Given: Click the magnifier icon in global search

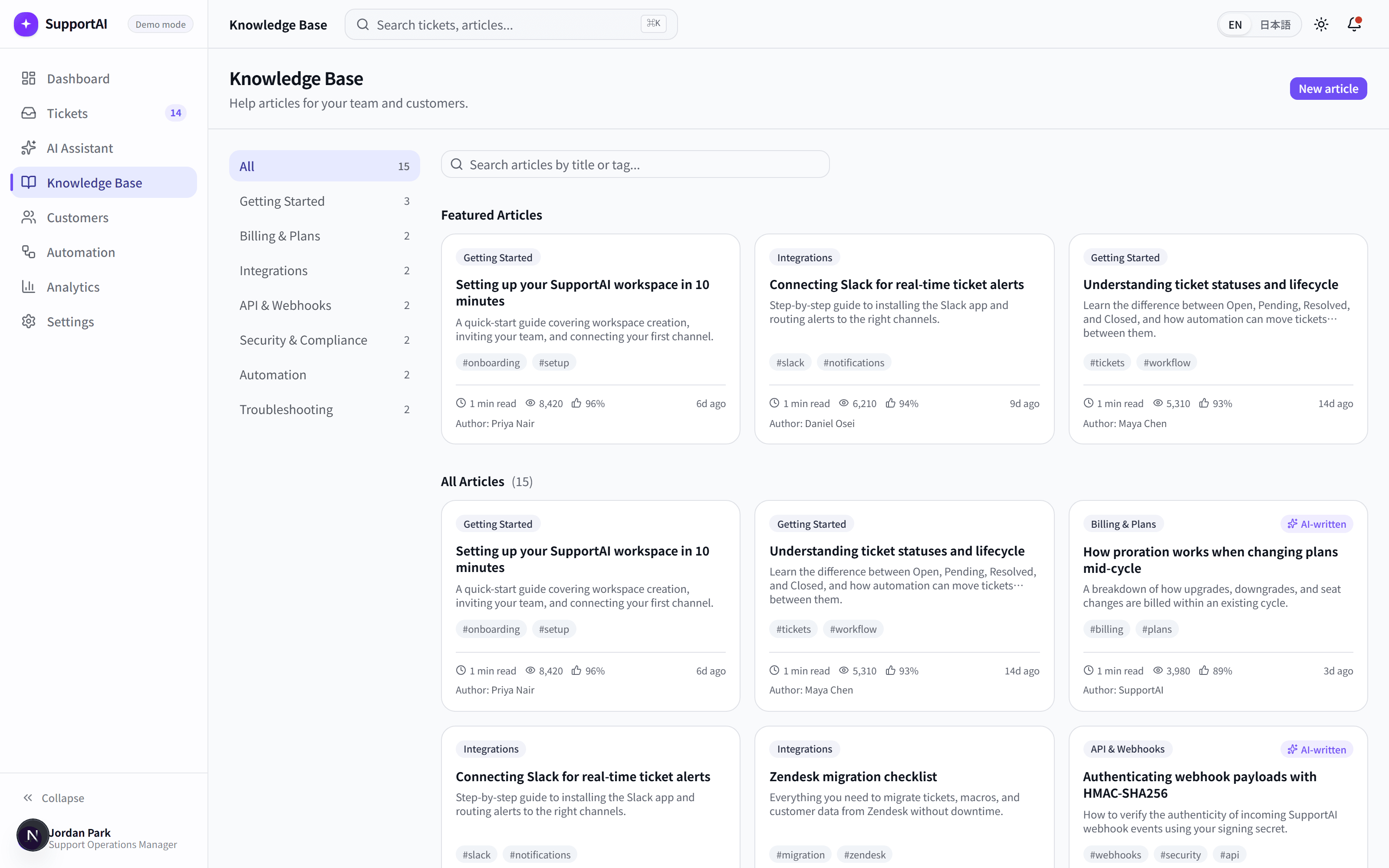Looking at the screenshot, I should (x=363, y=24).
